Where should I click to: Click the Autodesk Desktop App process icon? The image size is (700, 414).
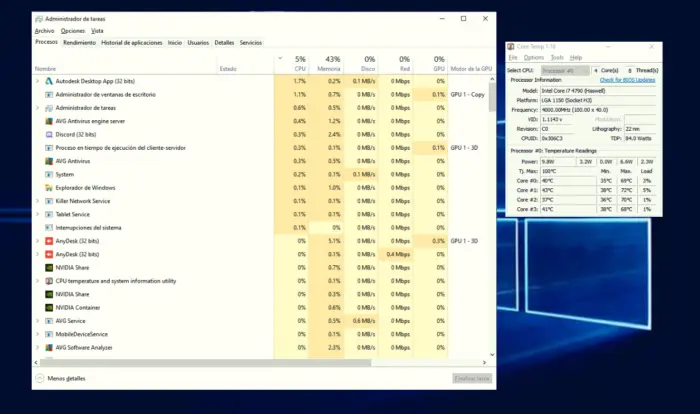[49, 81]
